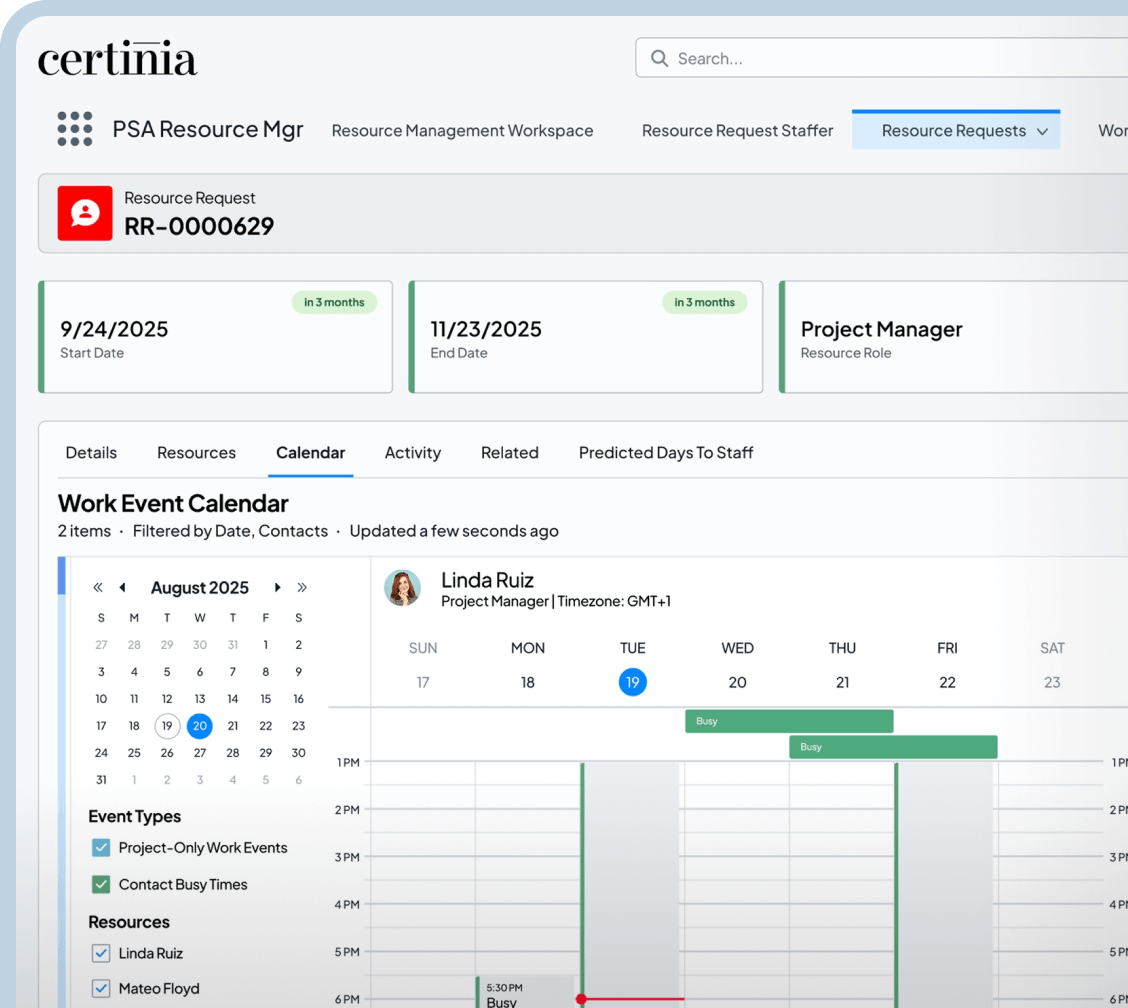1128x1008 pixels.
Task: Jump forward one year with double-right arrows
Action: [x=302, y=588]
